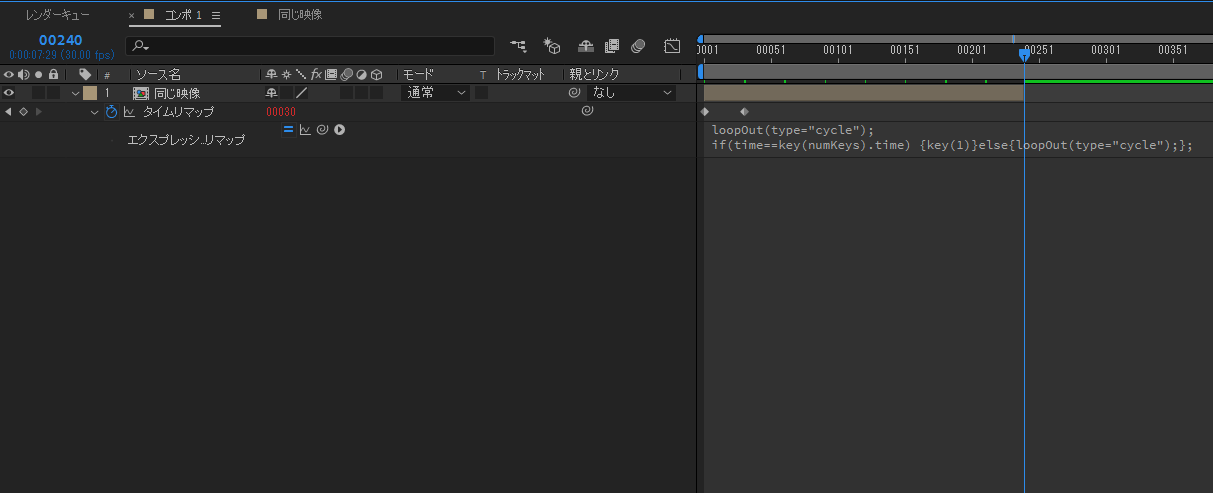
Task: Click the hide shy layers icon
Action: (586, 46)
